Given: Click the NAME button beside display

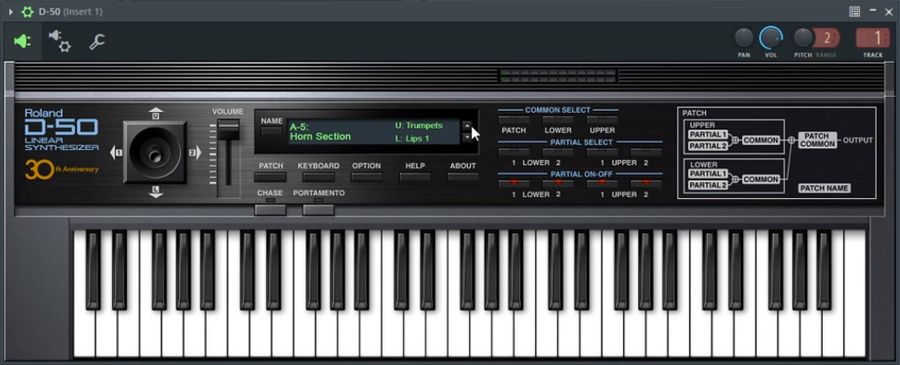Looking at the screenshot, I should pos(271,131).
